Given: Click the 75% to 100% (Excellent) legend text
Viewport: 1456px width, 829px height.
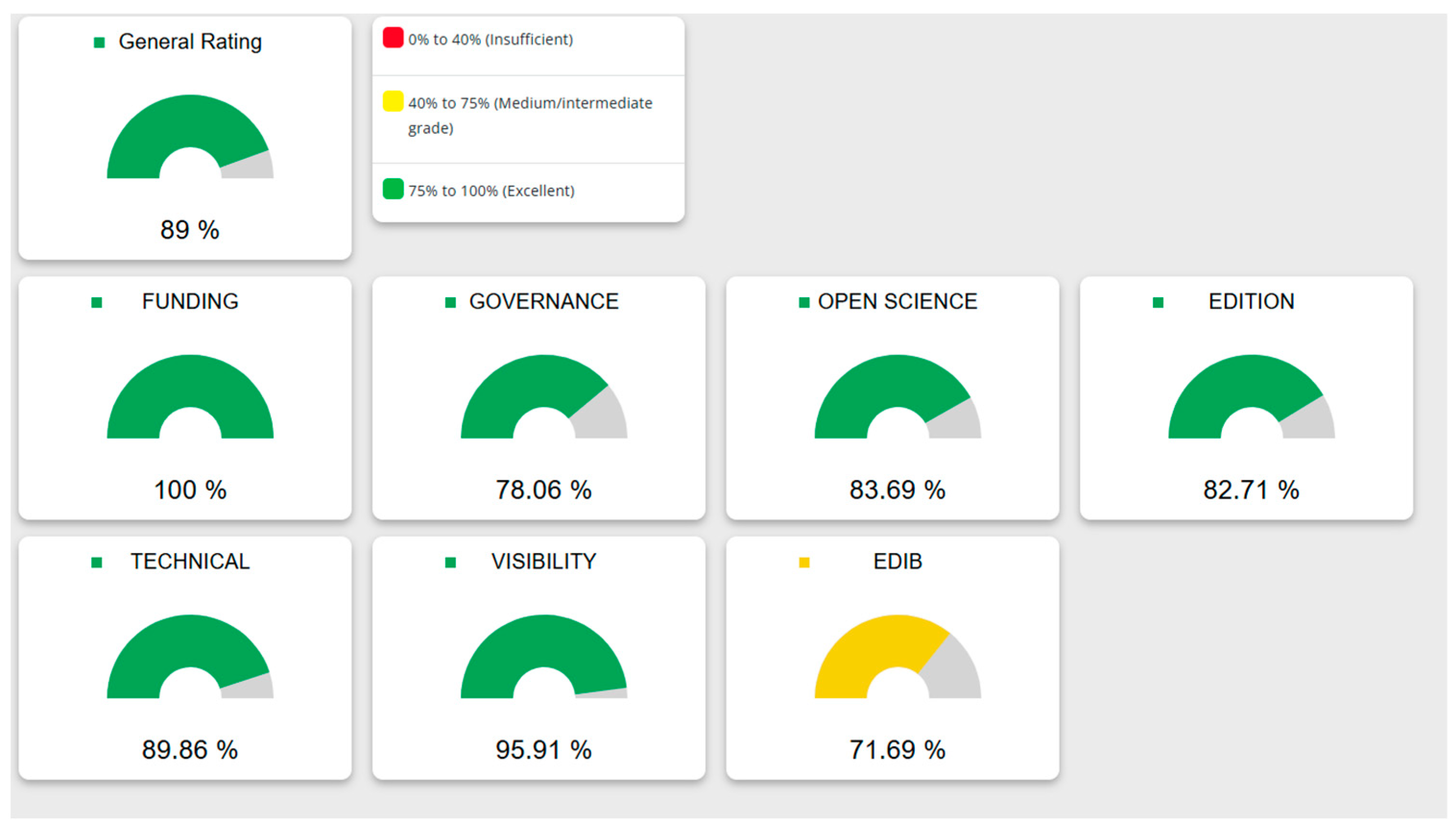Looking at the screenshot, I should click(x=491, y=191).
